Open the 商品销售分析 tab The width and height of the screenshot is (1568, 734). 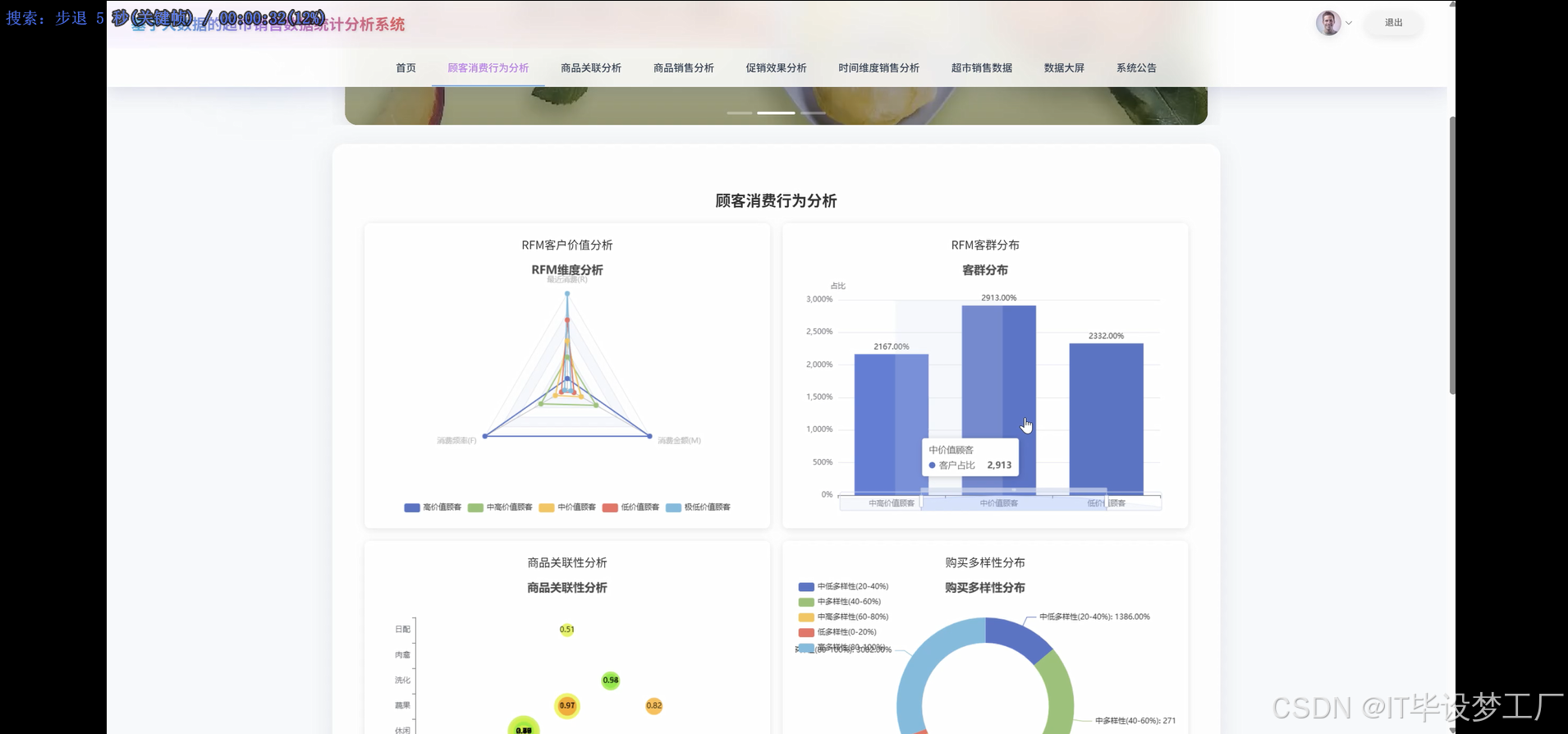pos(684,68)
